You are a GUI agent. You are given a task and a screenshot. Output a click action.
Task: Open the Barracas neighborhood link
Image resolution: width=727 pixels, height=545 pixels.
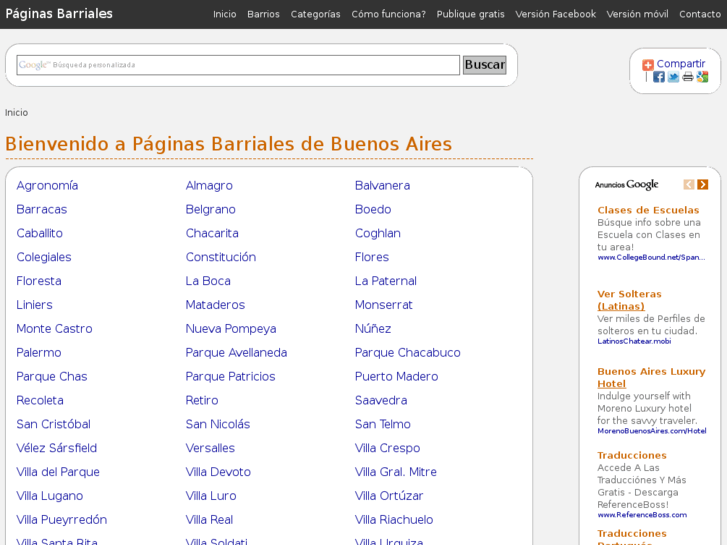coord(42,210)
